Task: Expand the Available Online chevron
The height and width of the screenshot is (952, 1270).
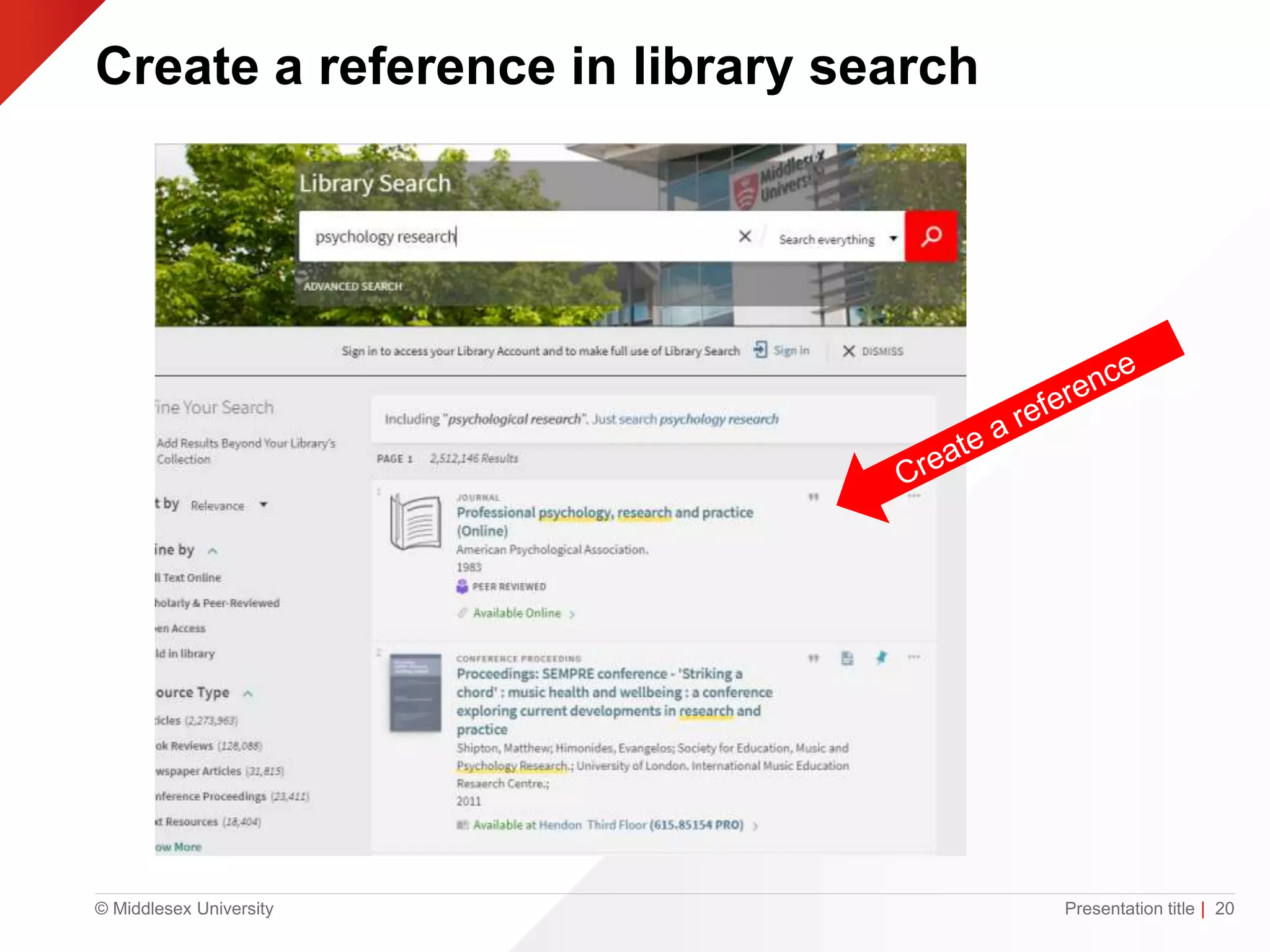Action: pyautogui.click(x=572, y=614)
